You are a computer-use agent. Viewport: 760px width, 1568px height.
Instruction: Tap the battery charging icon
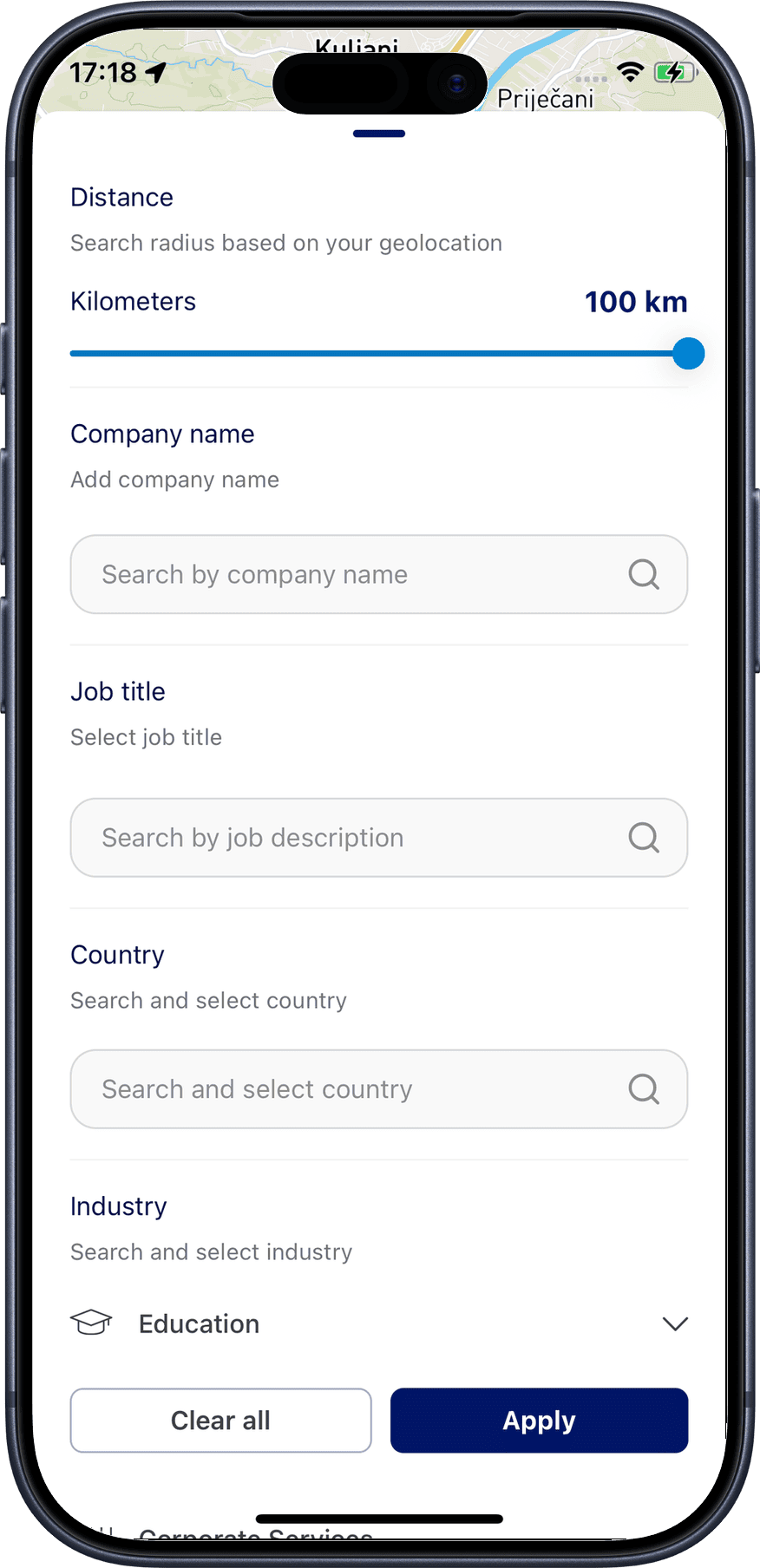click(674, 72)
